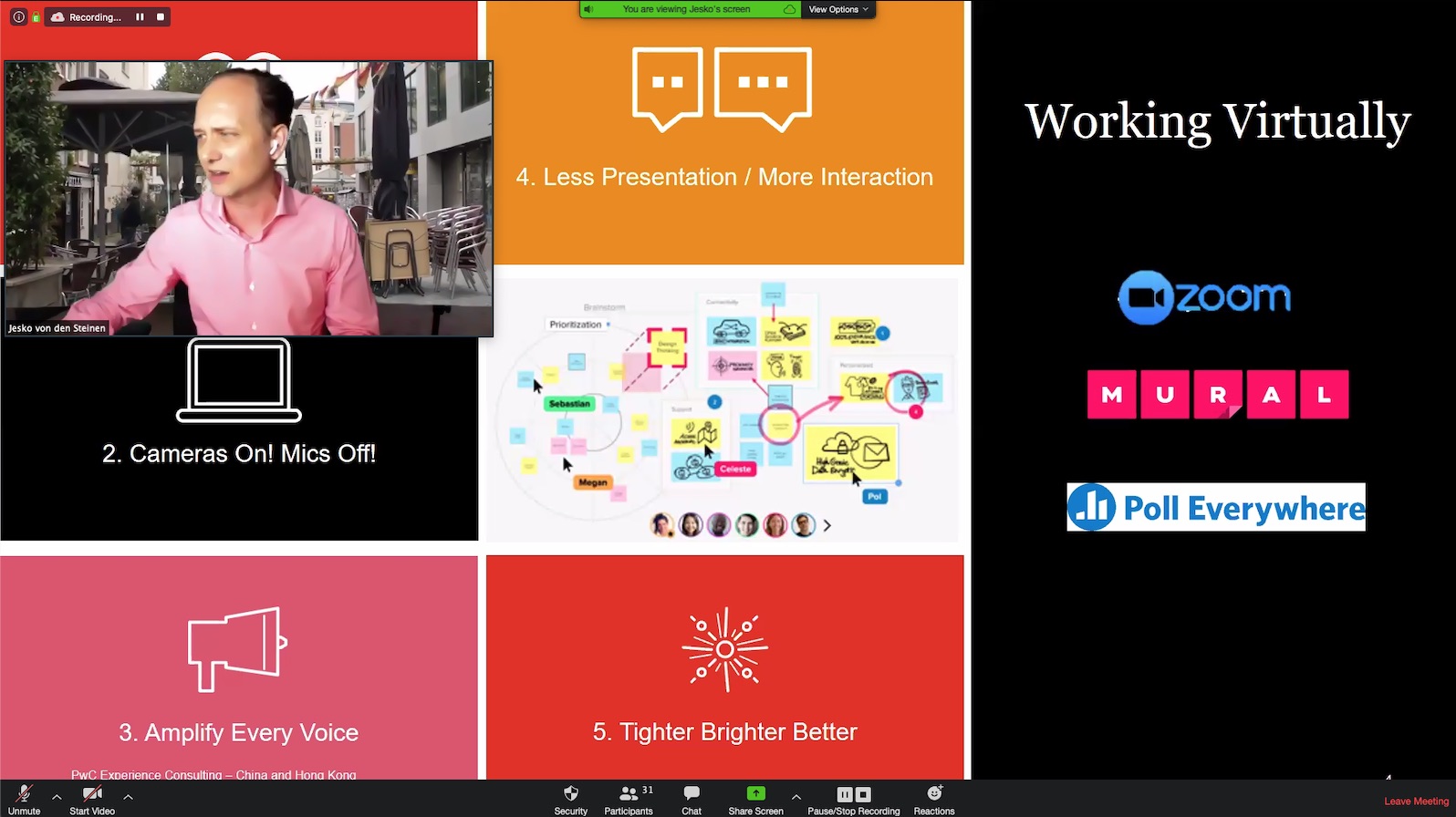Screen dimensions: 1456x817
Task: Unmute the microphone
Action: click(x=25, y=799)
